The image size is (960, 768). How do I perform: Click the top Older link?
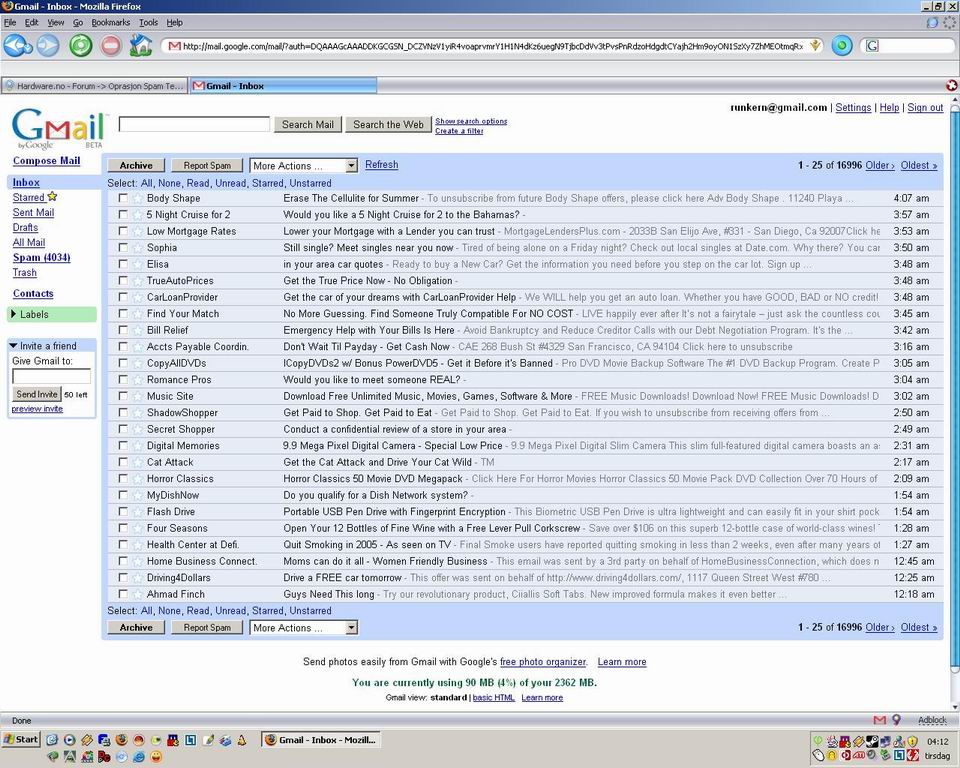click(x=880, y=165)
